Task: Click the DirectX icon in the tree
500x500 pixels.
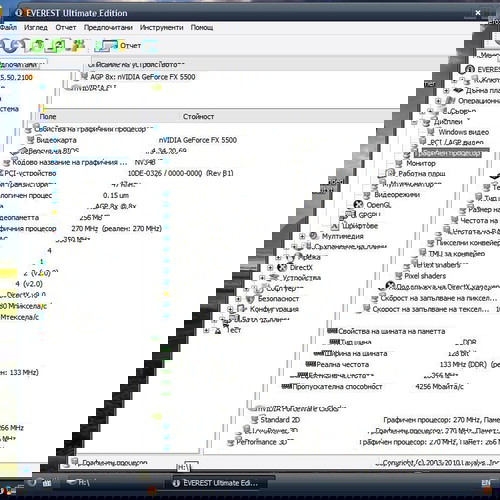Action: coord(282,267)
